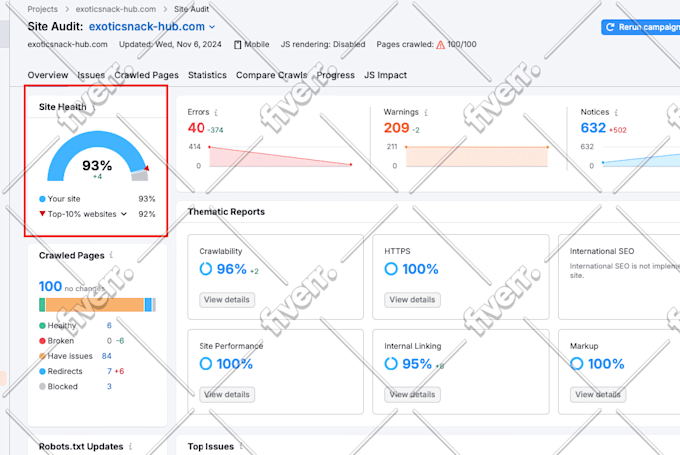Click Rerun campaign button
This screenshot has width=680, height=455.
[642, 27]
